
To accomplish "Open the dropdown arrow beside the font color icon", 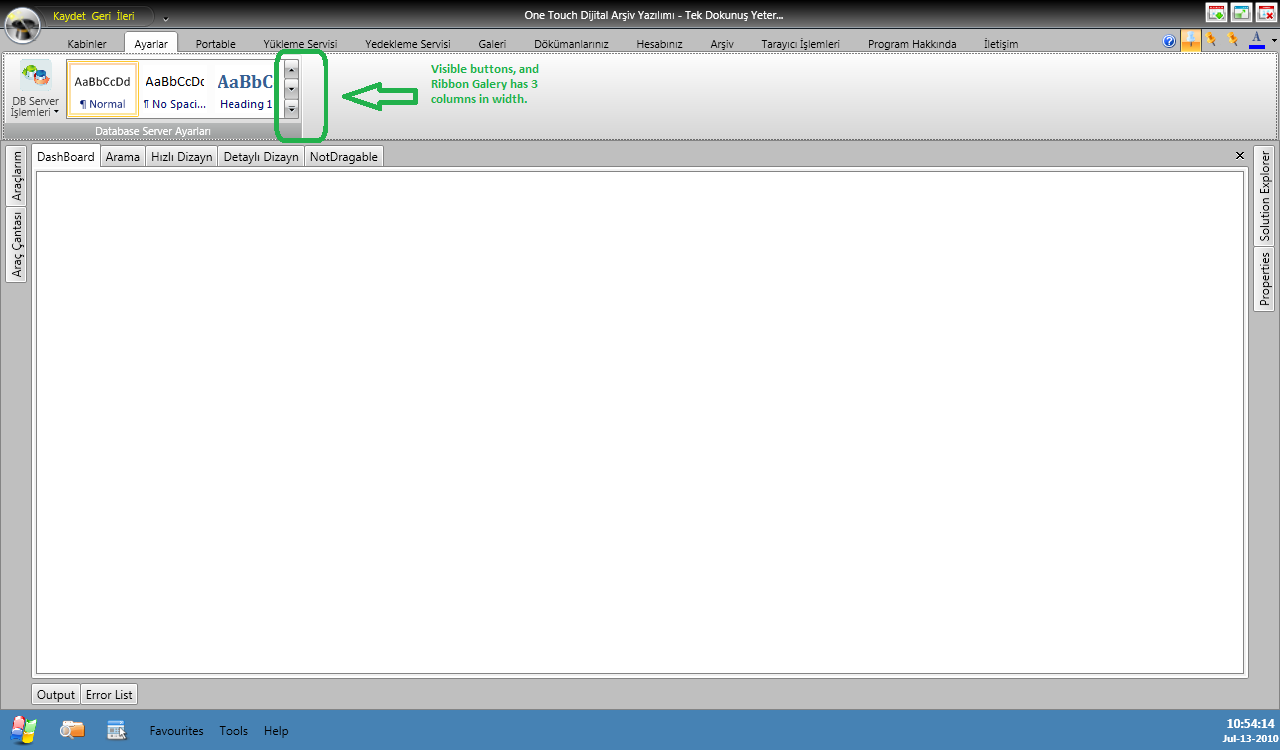I will 1274,41.
